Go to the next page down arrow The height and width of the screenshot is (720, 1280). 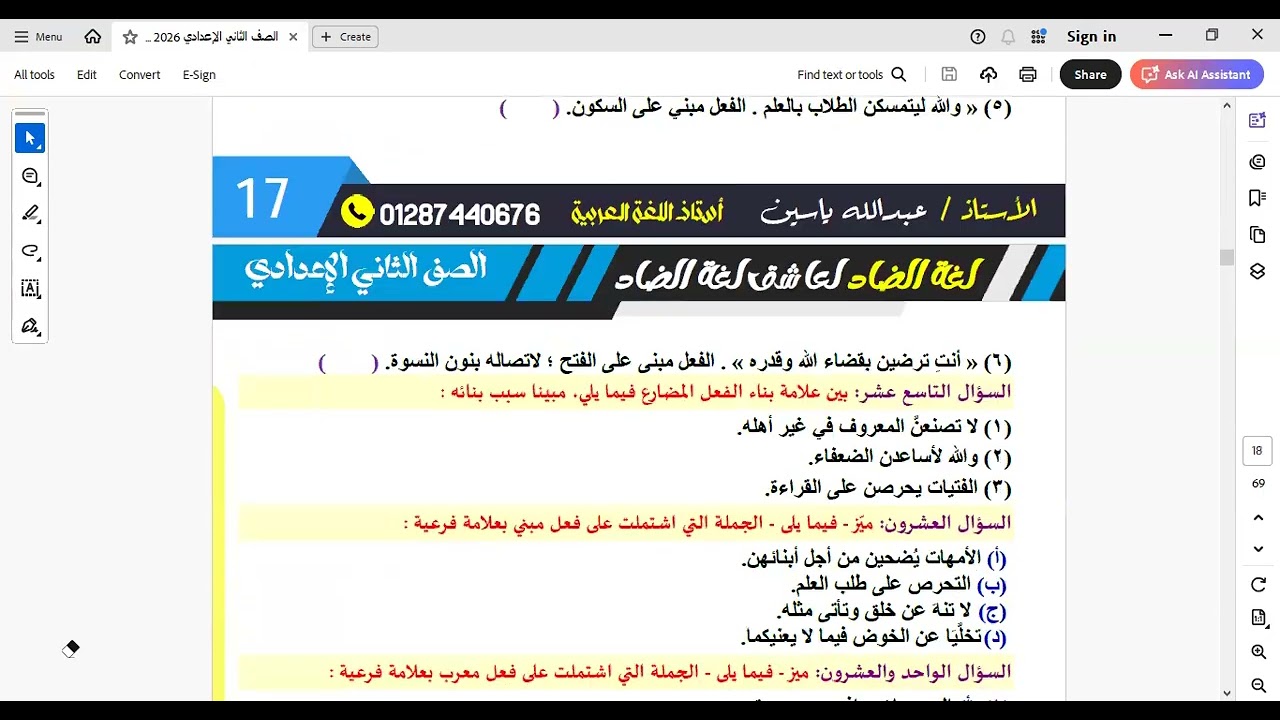(1258, 549)
